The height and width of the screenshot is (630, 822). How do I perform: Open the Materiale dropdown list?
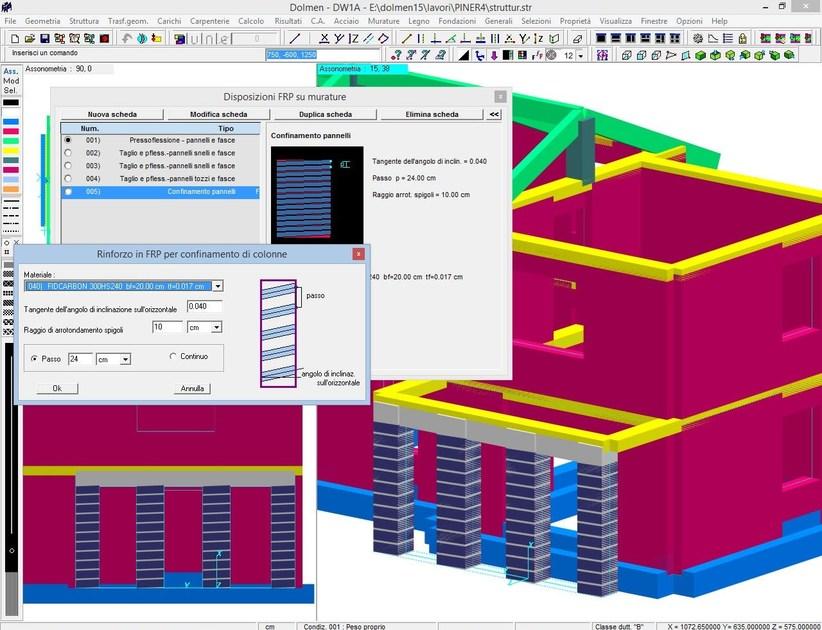pyautogui.click(x=218, y=286)
